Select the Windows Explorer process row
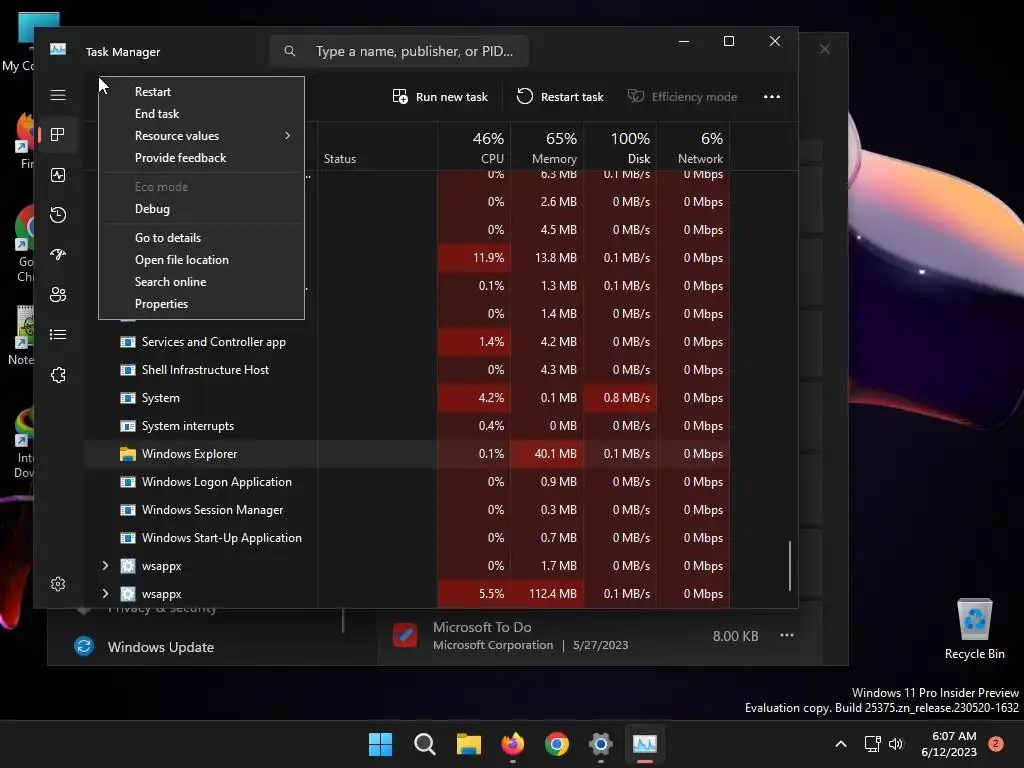The image size is (1024, 768). [408, 454]
